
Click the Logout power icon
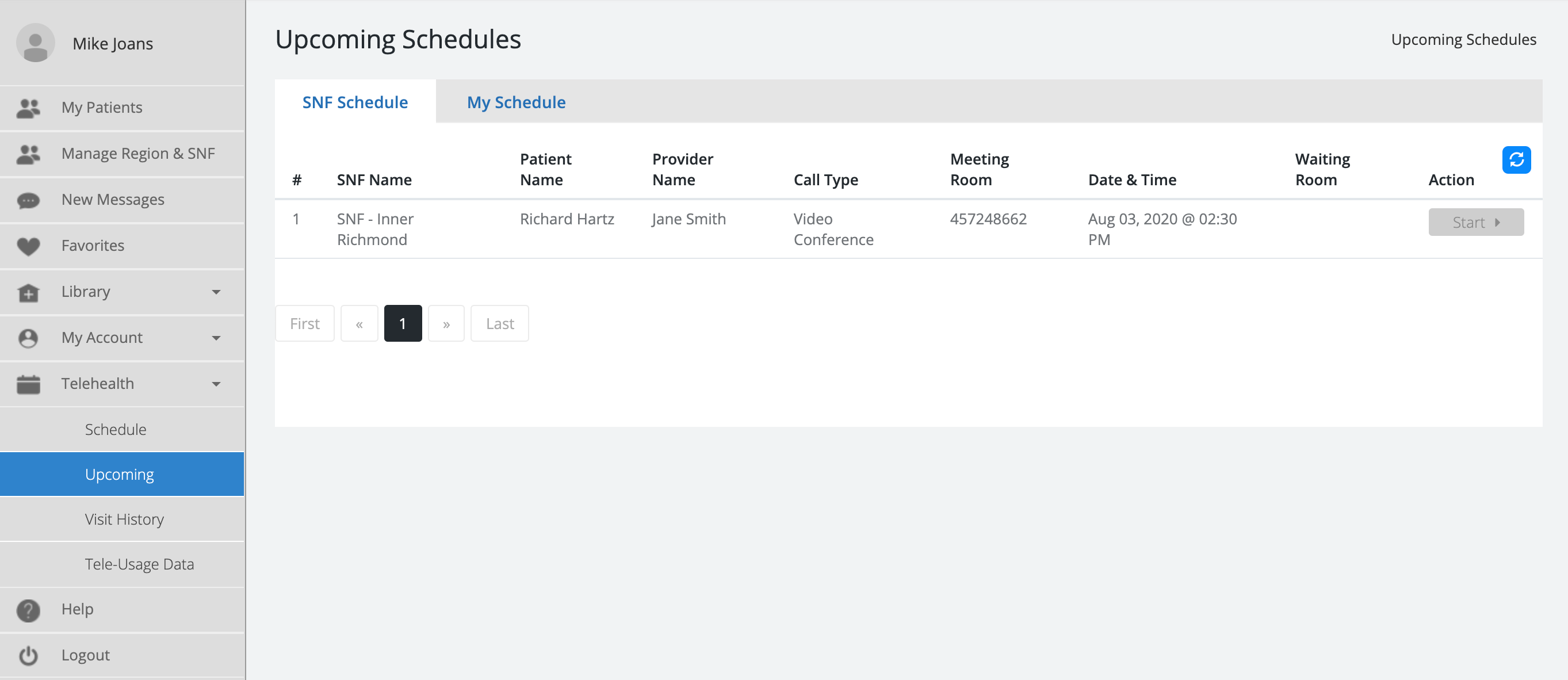[28, 656]
